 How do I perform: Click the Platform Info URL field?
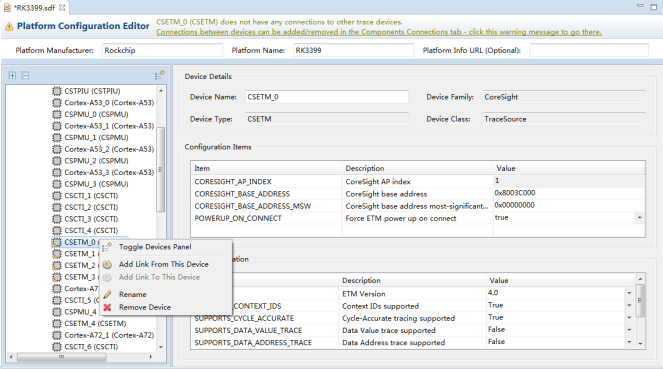pyautogui.click(x=589, y=50)
